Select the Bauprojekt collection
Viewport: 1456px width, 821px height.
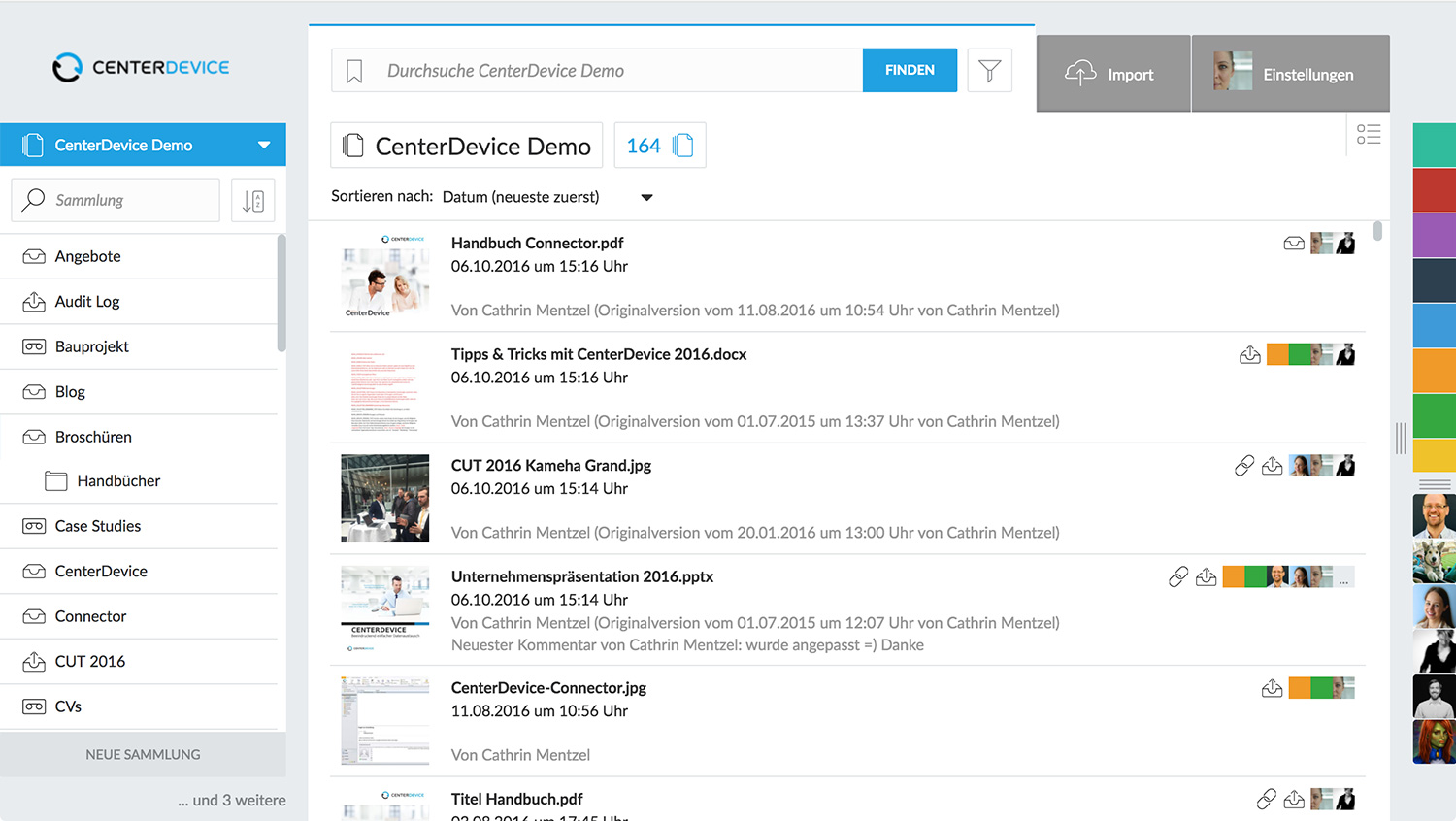139,346
